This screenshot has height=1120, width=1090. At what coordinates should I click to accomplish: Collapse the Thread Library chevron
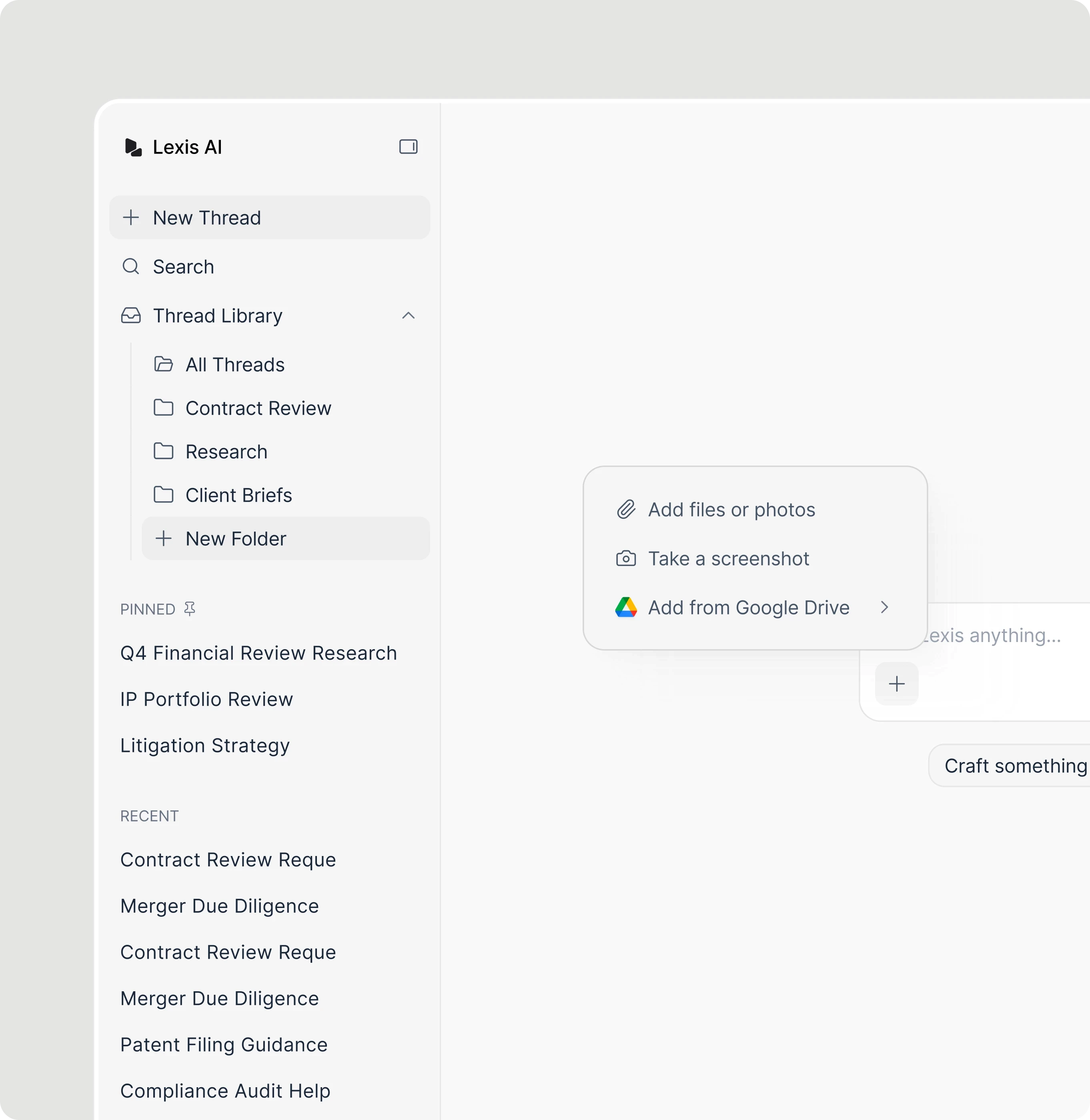[x=408, y=315]
